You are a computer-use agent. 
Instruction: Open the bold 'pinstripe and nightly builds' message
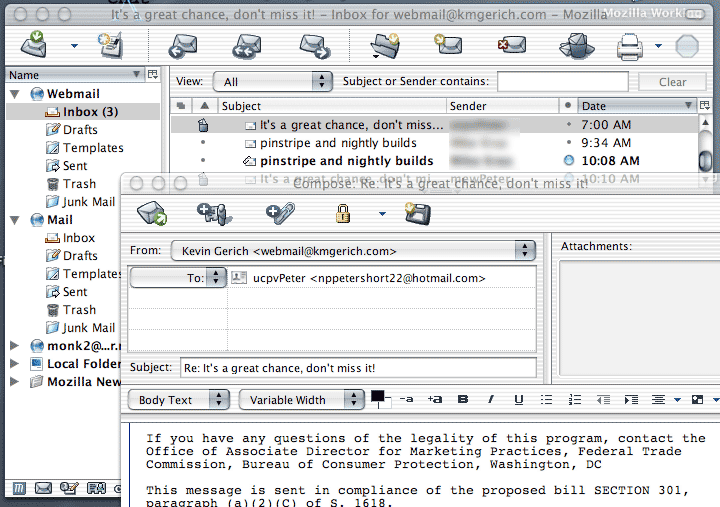point(346,161)
